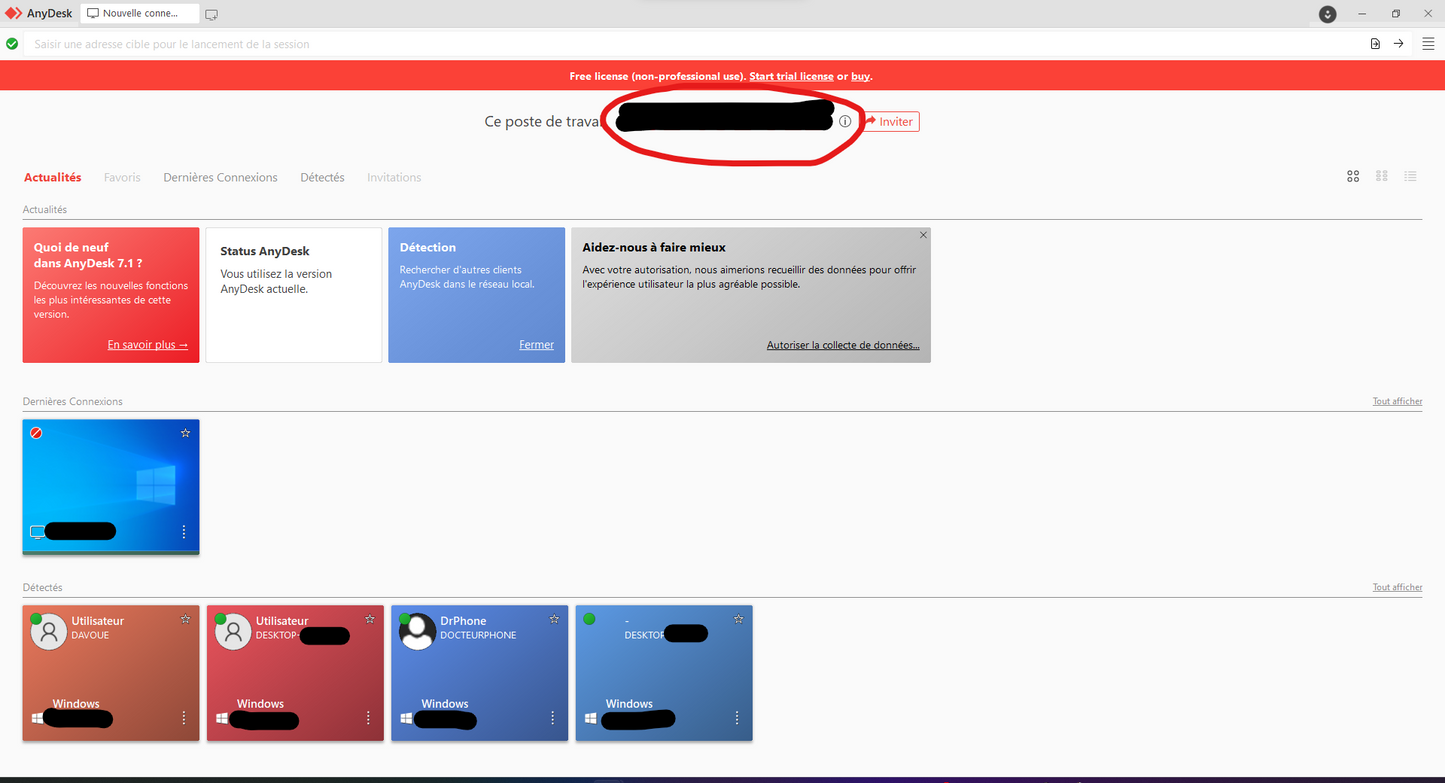Open the hamburger main menu
1445x783 pixels.
pos(1428,44)
